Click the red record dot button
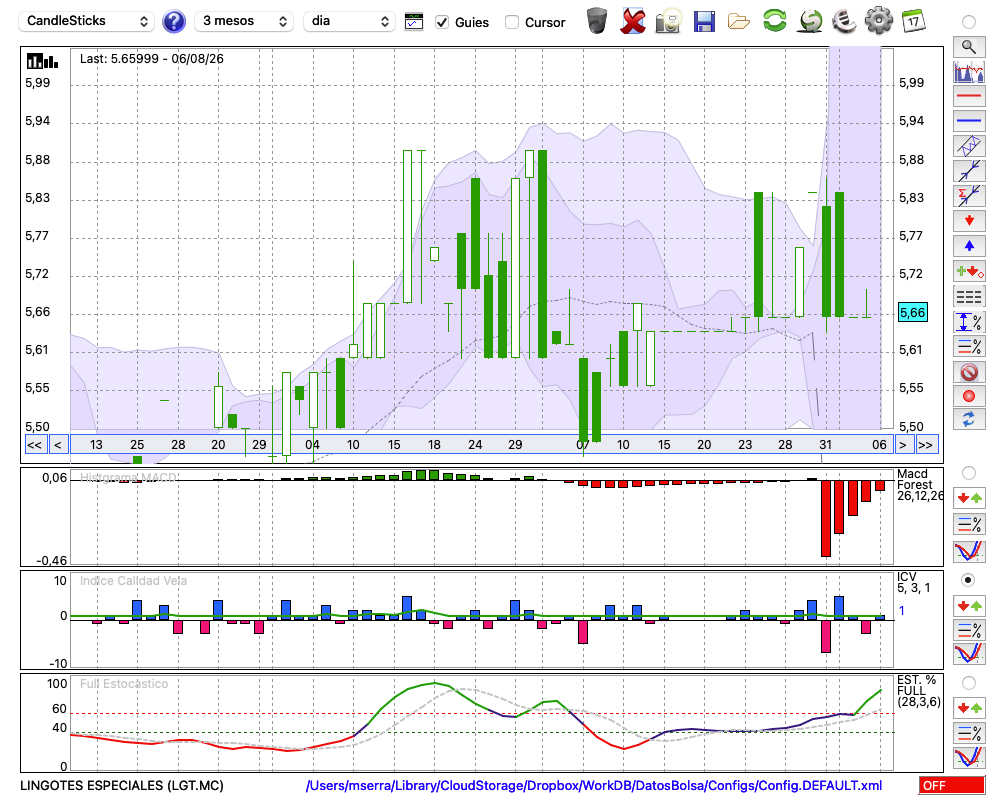 [969, 396]
